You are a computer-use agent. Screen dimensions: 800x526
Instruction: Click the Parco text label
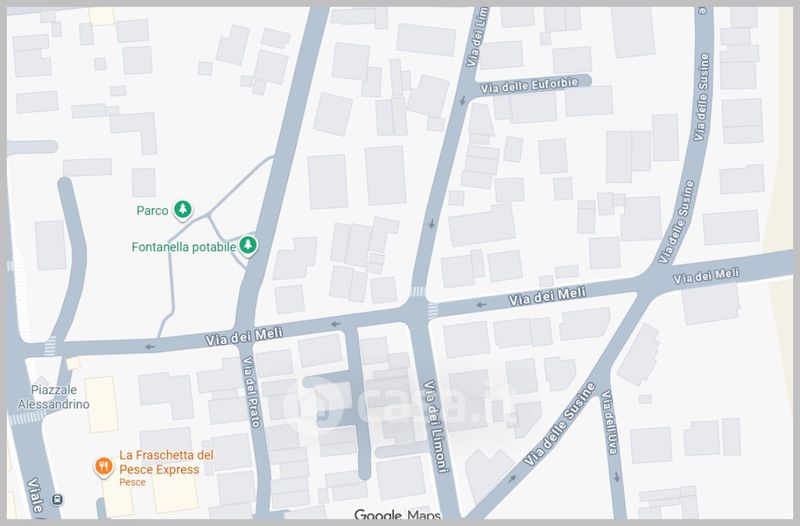pos(152,211)
